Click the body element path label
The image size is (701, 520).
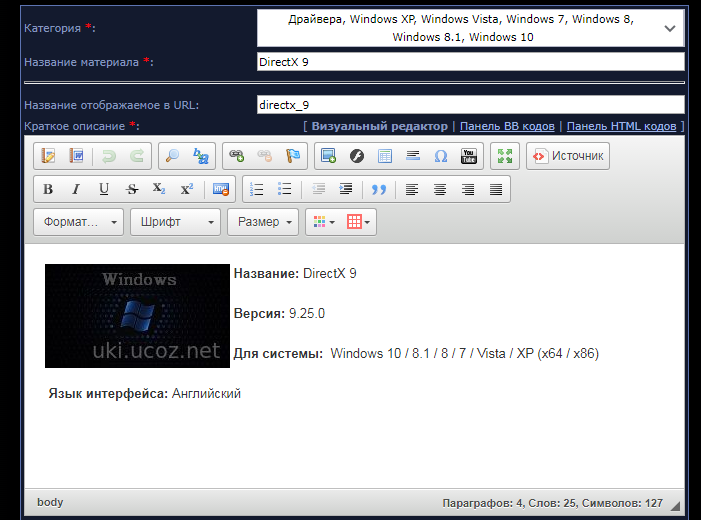pyautogui.click(x=50, y=502)
